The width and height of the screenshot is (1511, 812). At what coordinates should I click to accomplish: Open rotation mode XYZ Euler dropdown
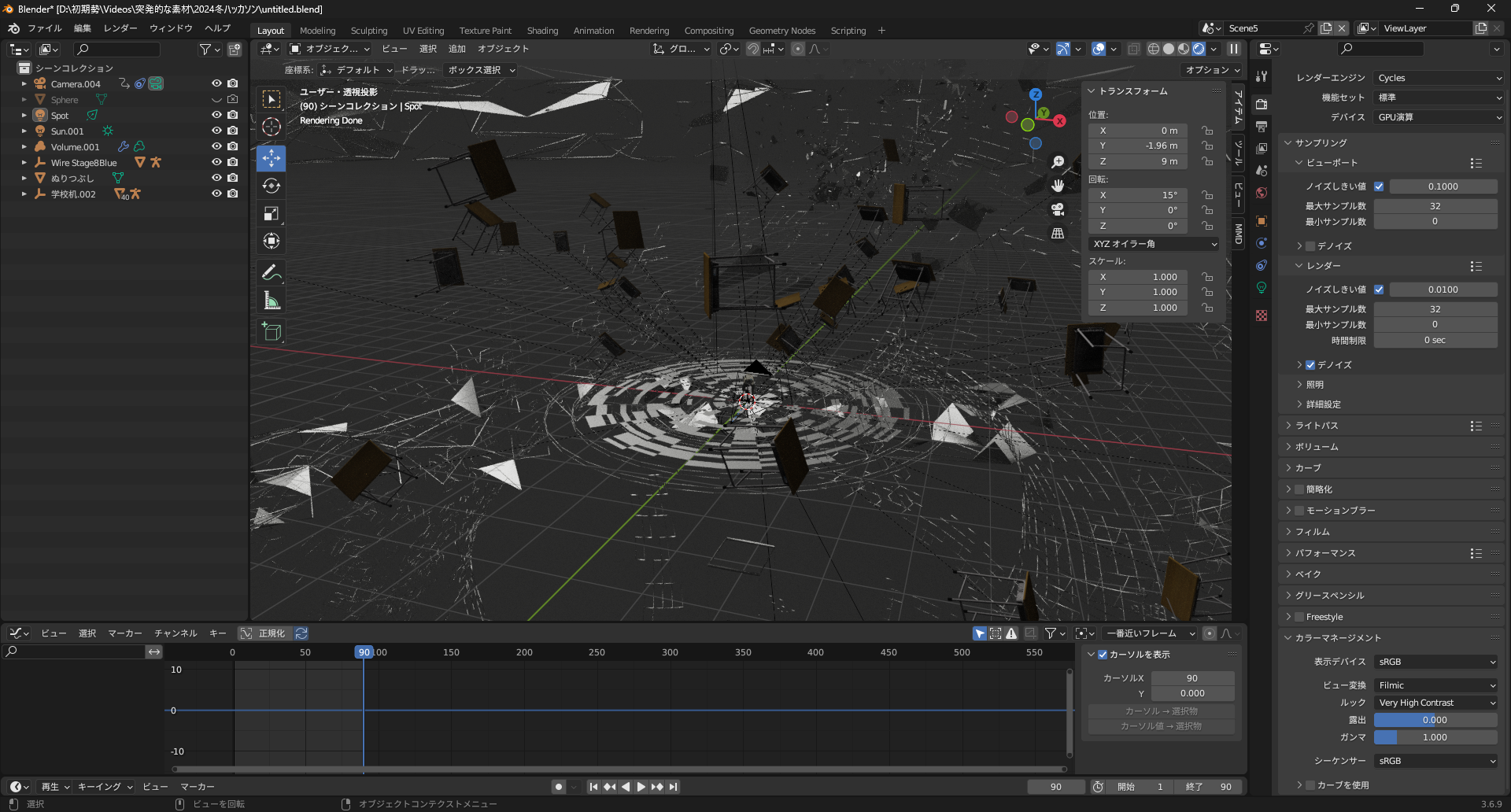point(1154,244)
